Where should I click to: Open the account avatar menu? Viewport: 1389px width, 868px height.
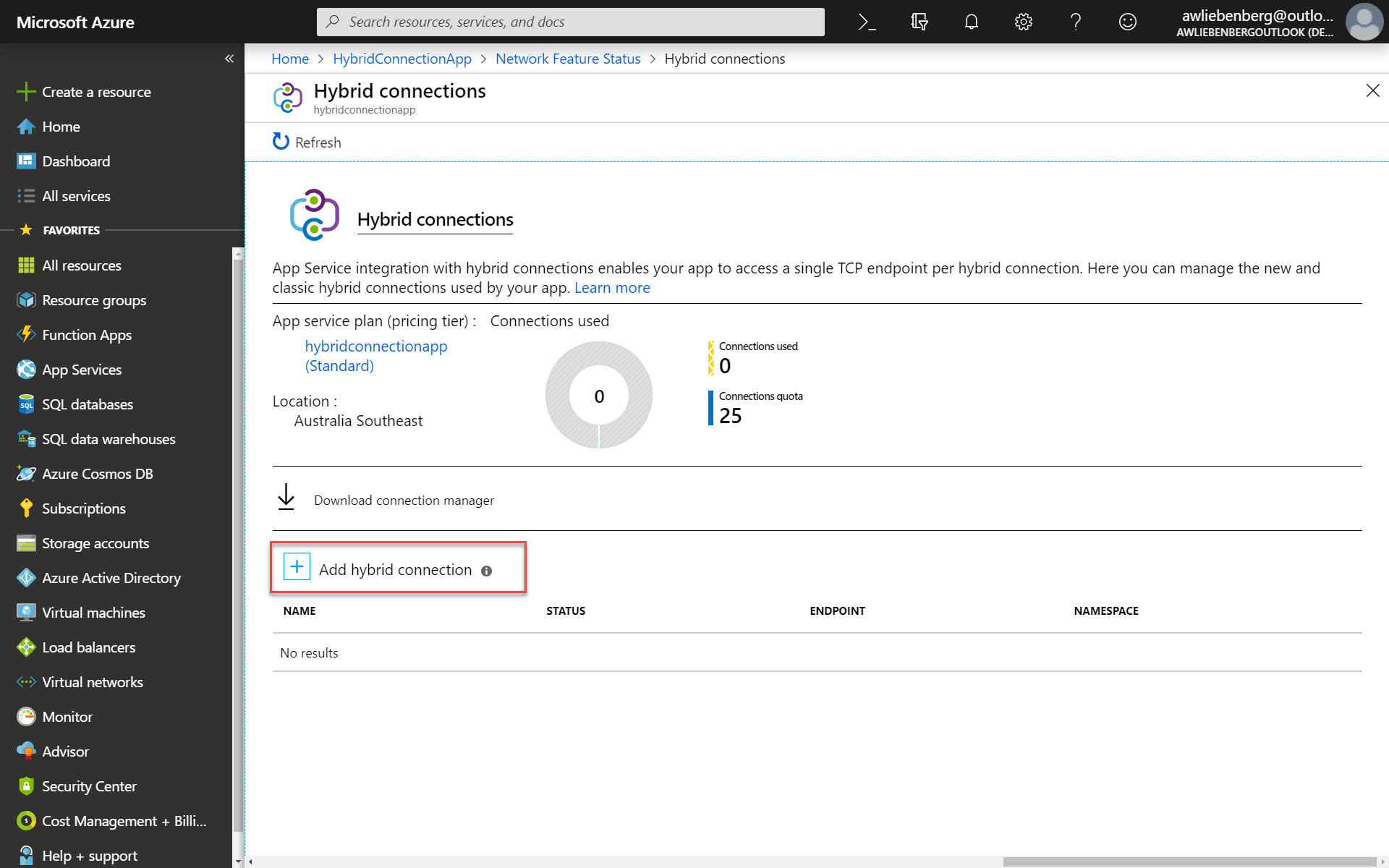pyautogui.click(x=1364, y=22)
